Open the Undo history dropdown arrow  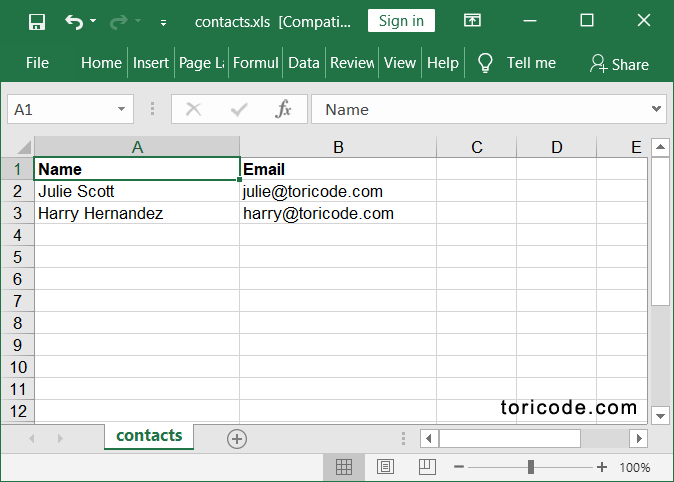93,21
